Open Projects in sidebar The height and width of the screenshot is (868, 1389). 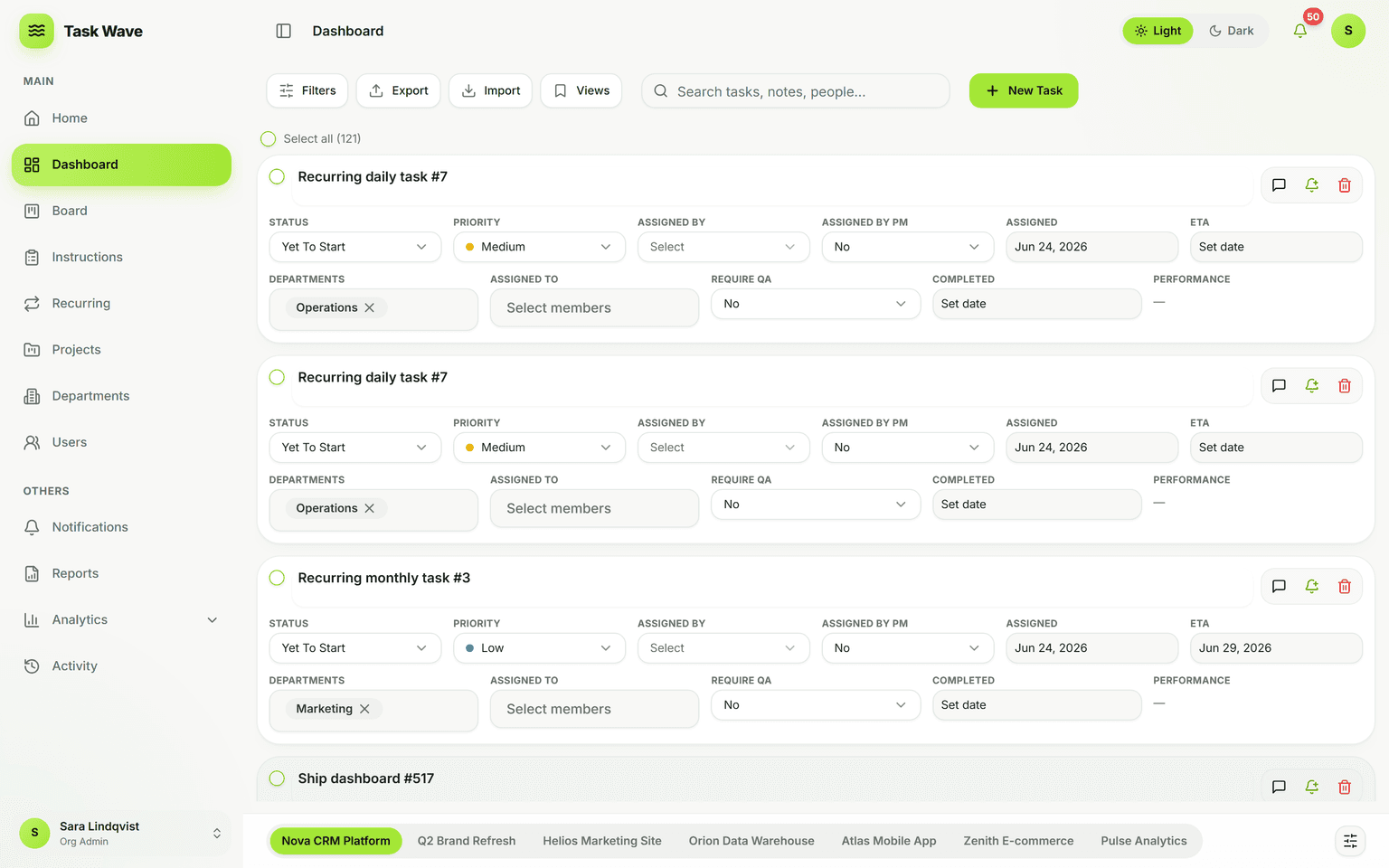click(x=121, y=350)
